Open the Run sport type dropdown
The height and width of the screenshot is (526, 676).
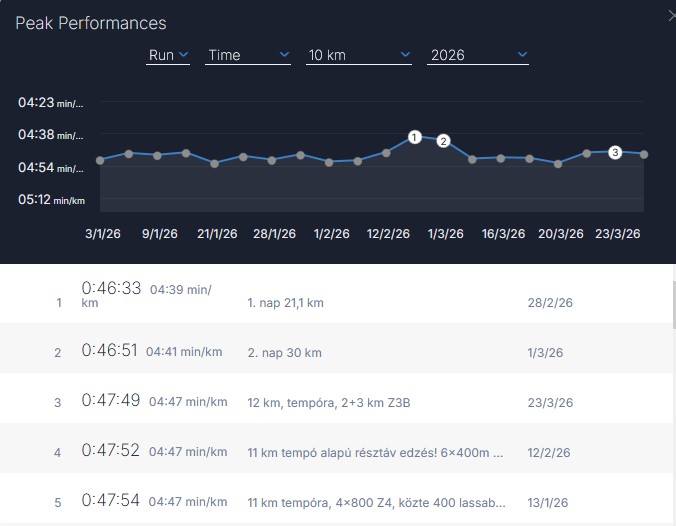(168, 55)
